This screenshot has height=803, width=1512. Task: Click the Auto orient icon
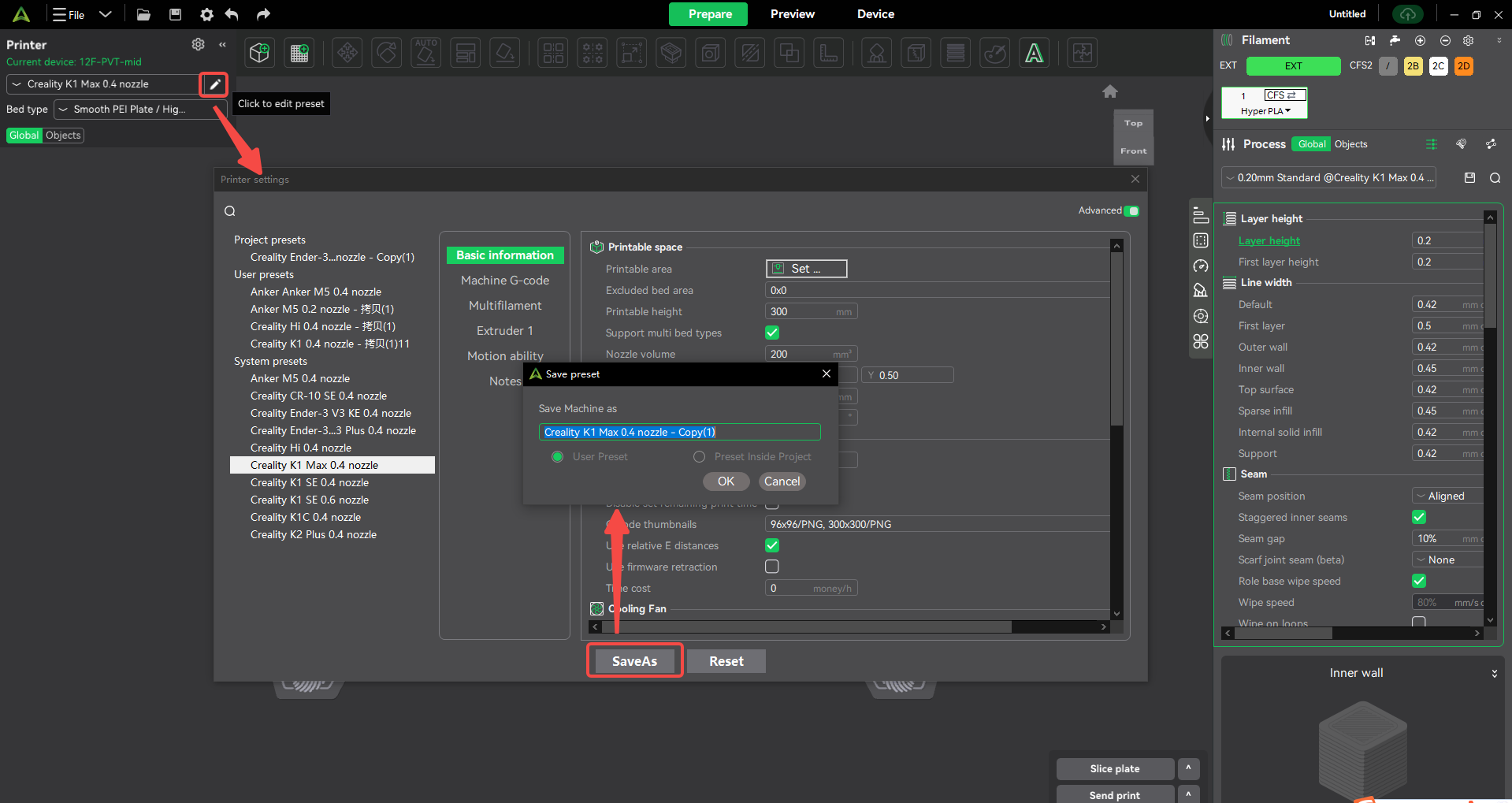point(426,53)
